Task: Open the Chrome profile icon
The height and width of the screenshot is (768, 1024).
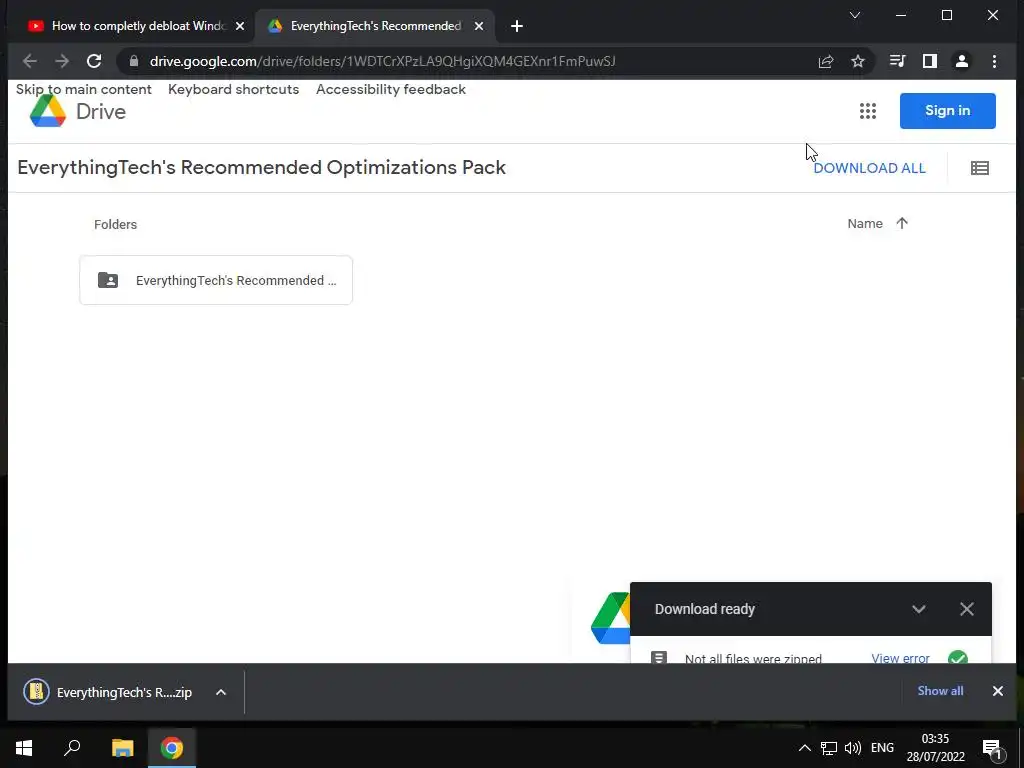Action: (x=961, y=61)
